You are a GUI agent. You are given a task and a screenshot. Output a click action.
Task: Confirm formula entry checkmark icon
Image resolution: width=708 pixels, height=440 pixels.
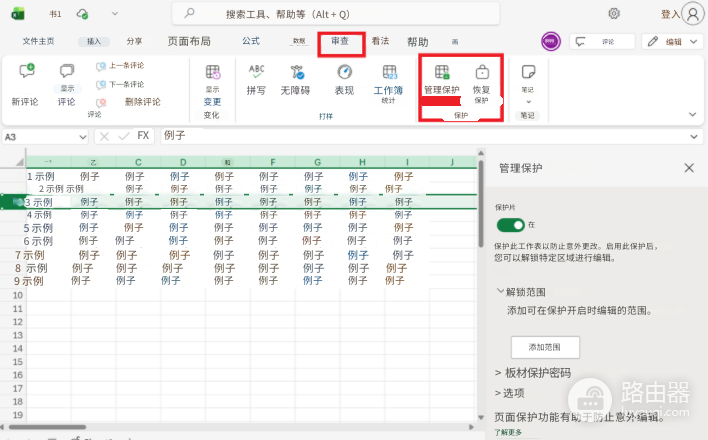coord(123,136)
